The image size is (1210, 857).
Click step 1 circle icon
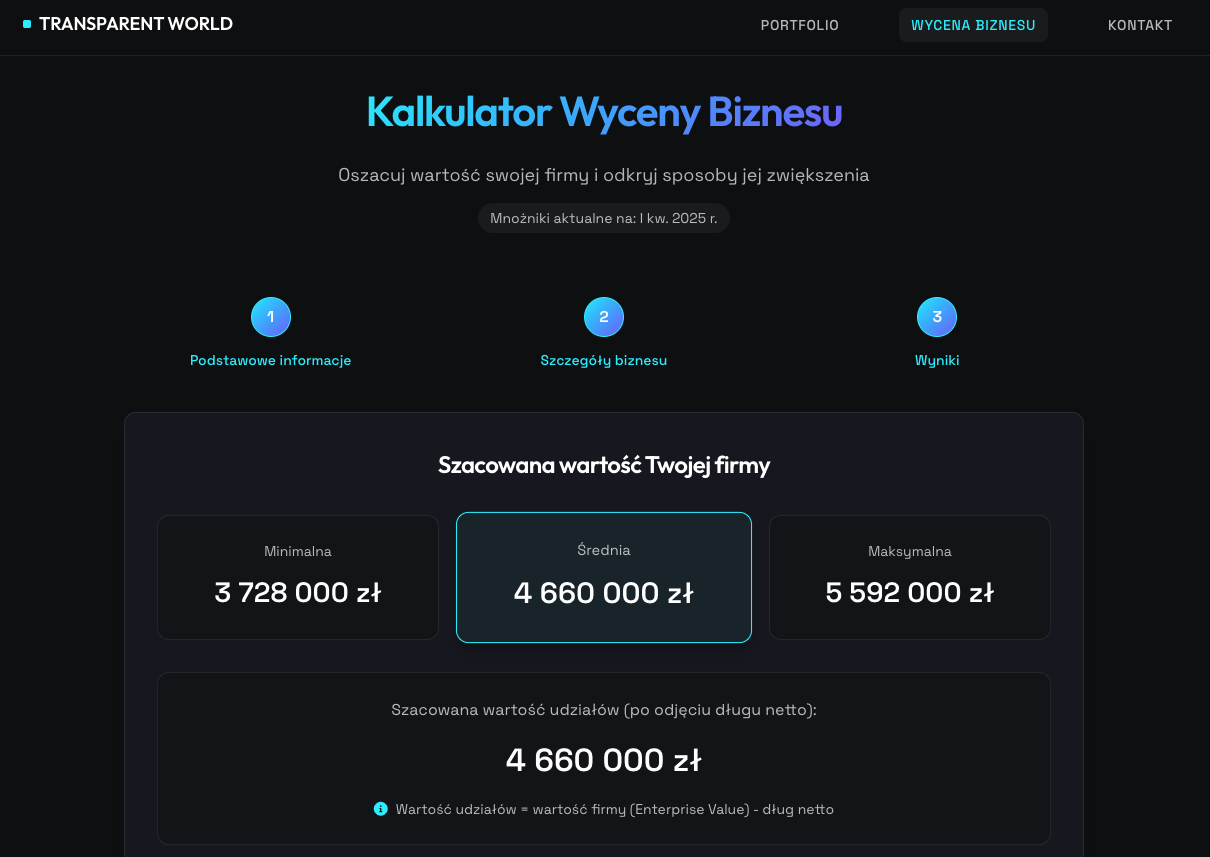tap(271, 317)
